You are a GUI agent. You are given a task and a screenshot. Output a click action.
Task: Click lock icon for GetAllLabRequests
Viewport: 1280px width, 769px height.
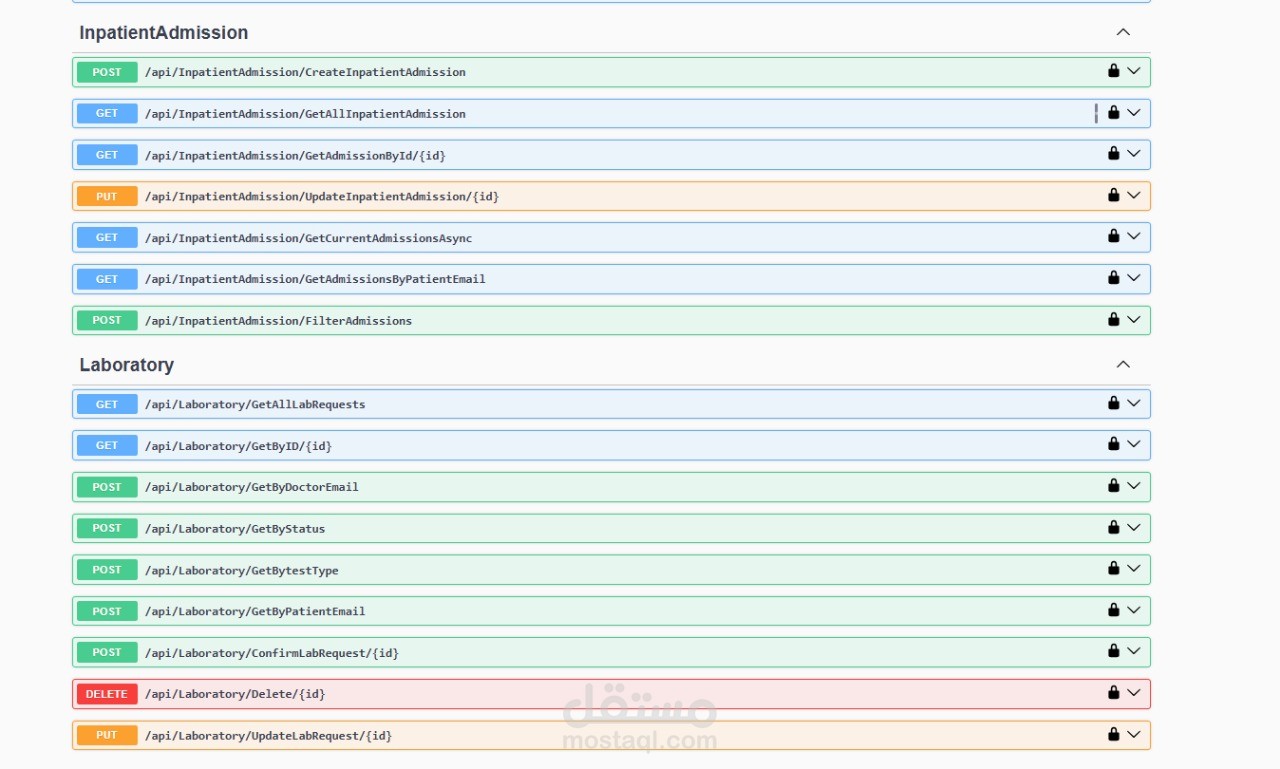pyautogui.click(x=1113, y=403)
